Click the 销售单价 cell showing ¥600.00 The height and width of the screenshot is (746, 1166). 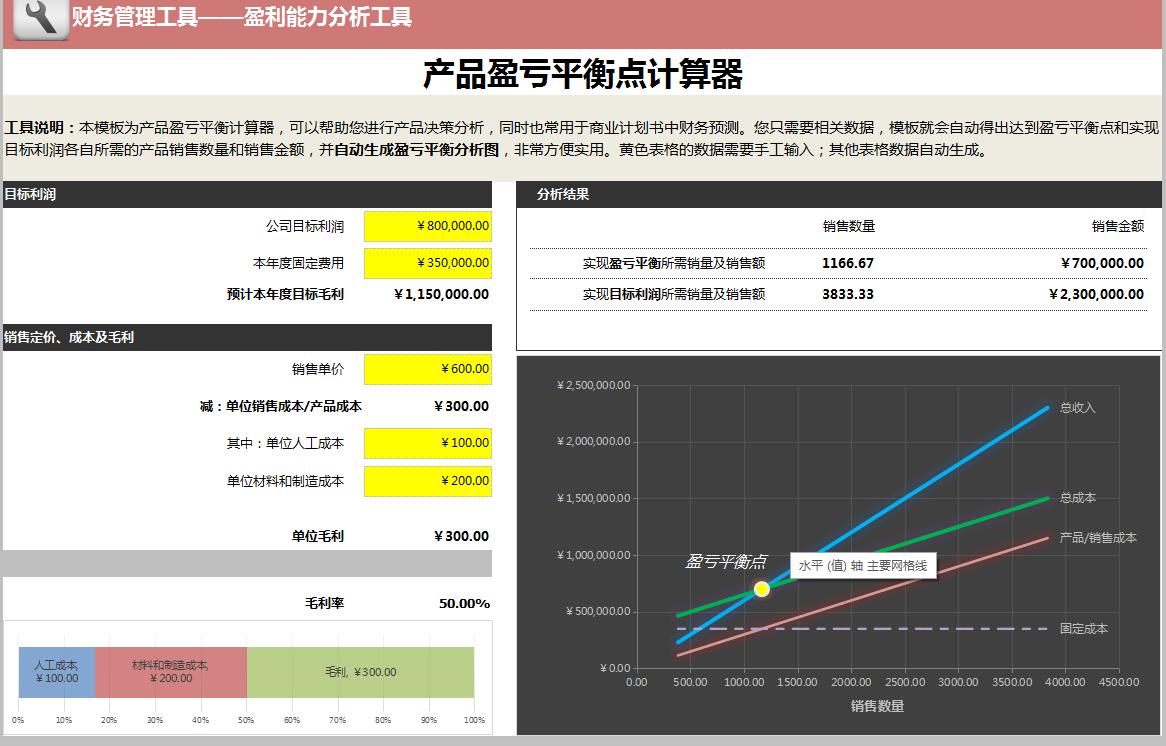pyautogui.click(x=428, y=369)
